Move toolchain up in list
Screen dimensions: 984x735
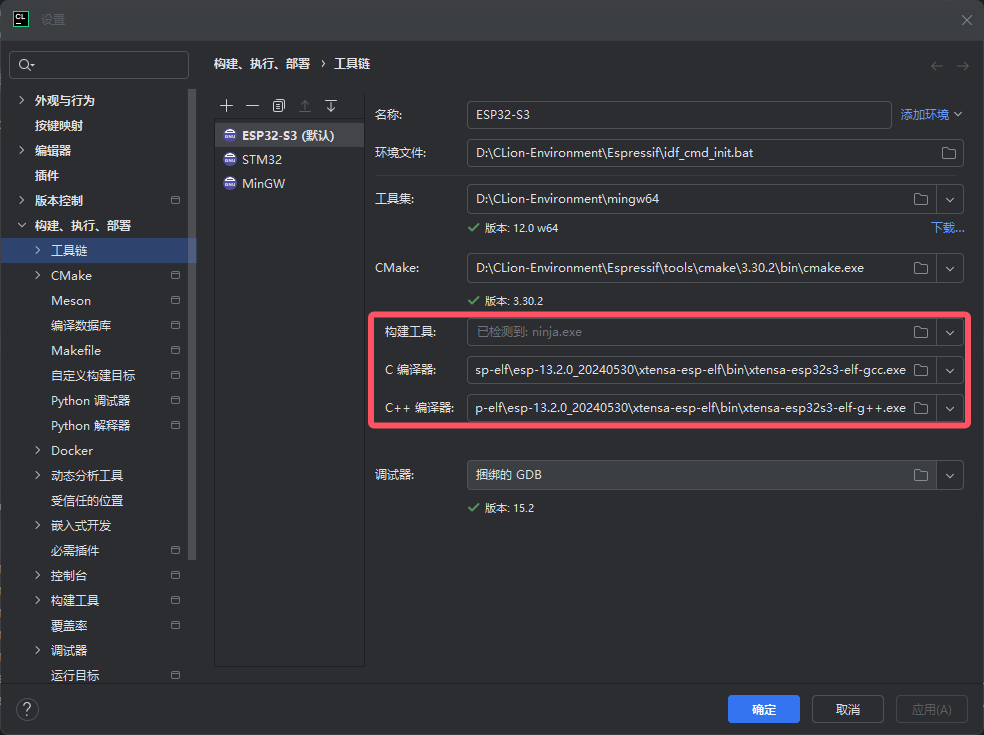(305, 105)
